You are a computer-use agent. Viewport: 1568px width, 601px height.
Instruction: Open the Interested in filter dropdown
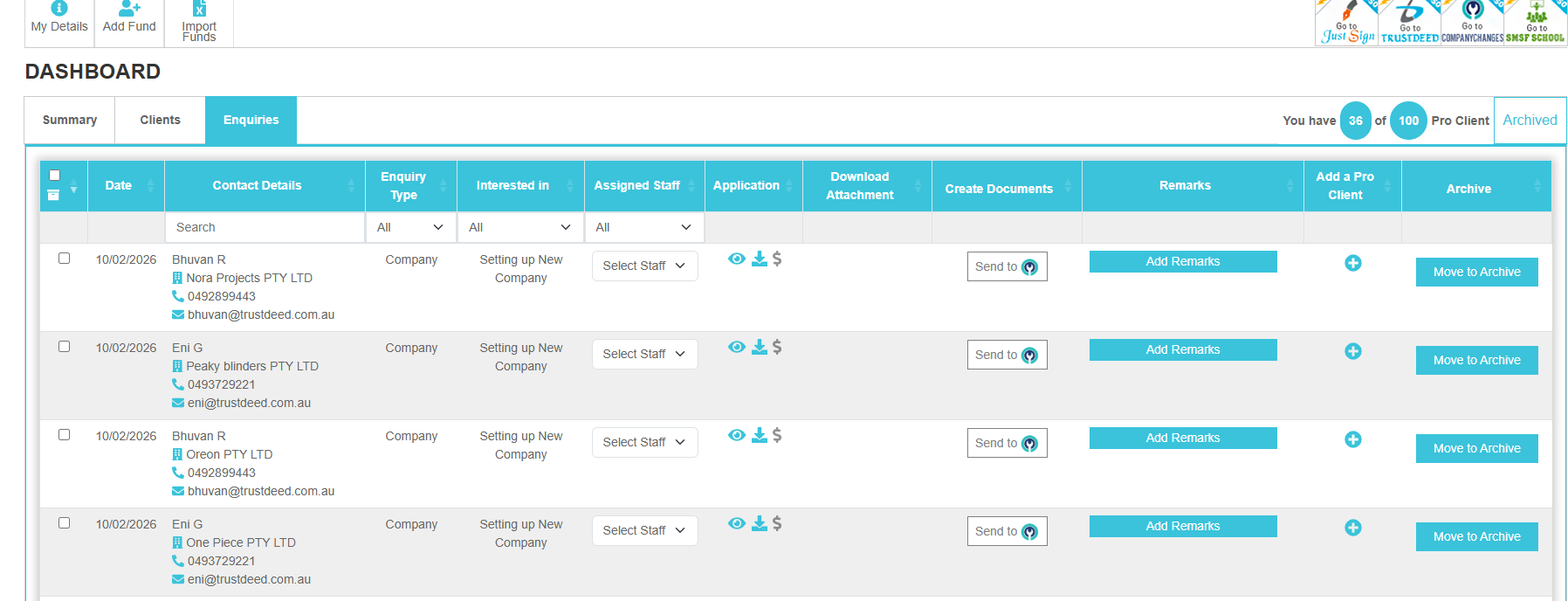(519, 227)
